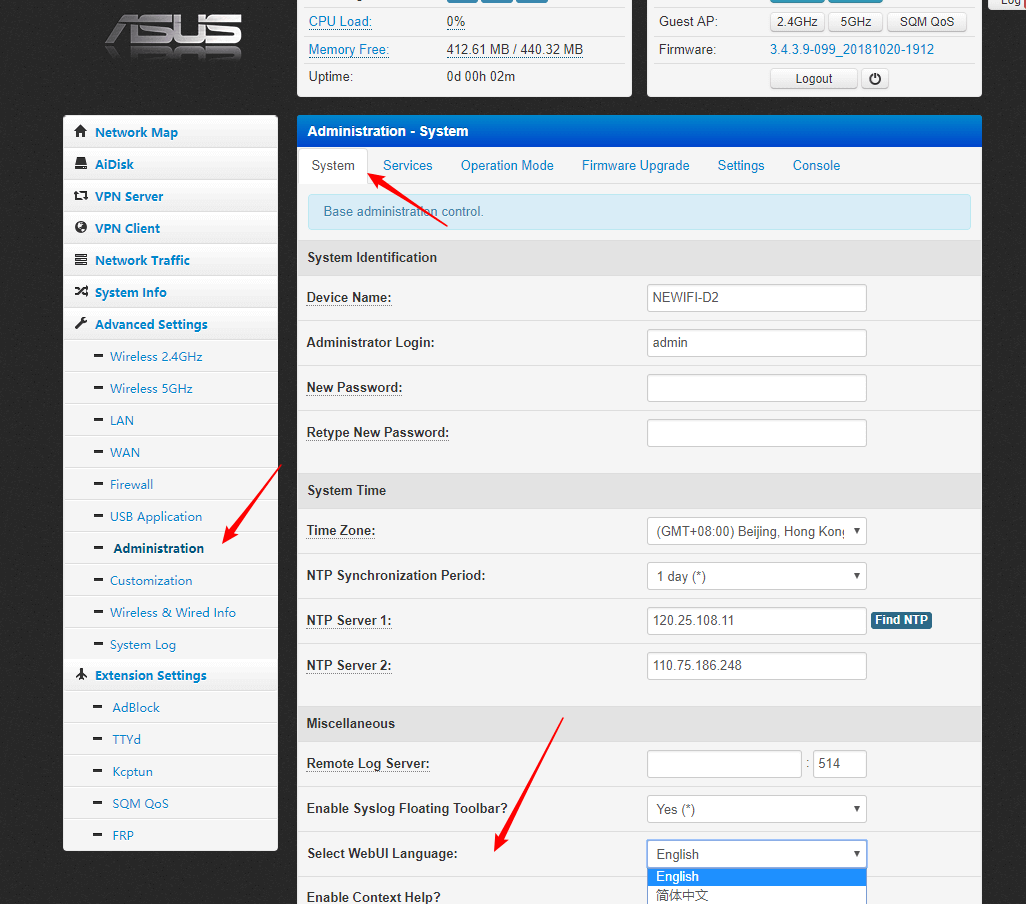
Task: Click the Network Traffic icon
Action: tap(81, 260)
